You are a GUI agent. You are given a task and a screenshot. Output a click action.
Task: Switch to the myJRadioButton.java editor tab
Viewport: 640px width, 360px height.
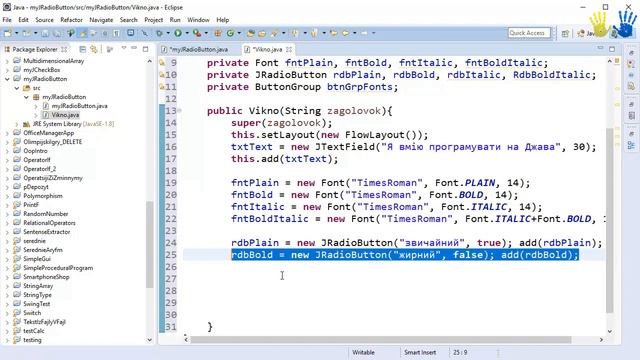coord(199,49)
